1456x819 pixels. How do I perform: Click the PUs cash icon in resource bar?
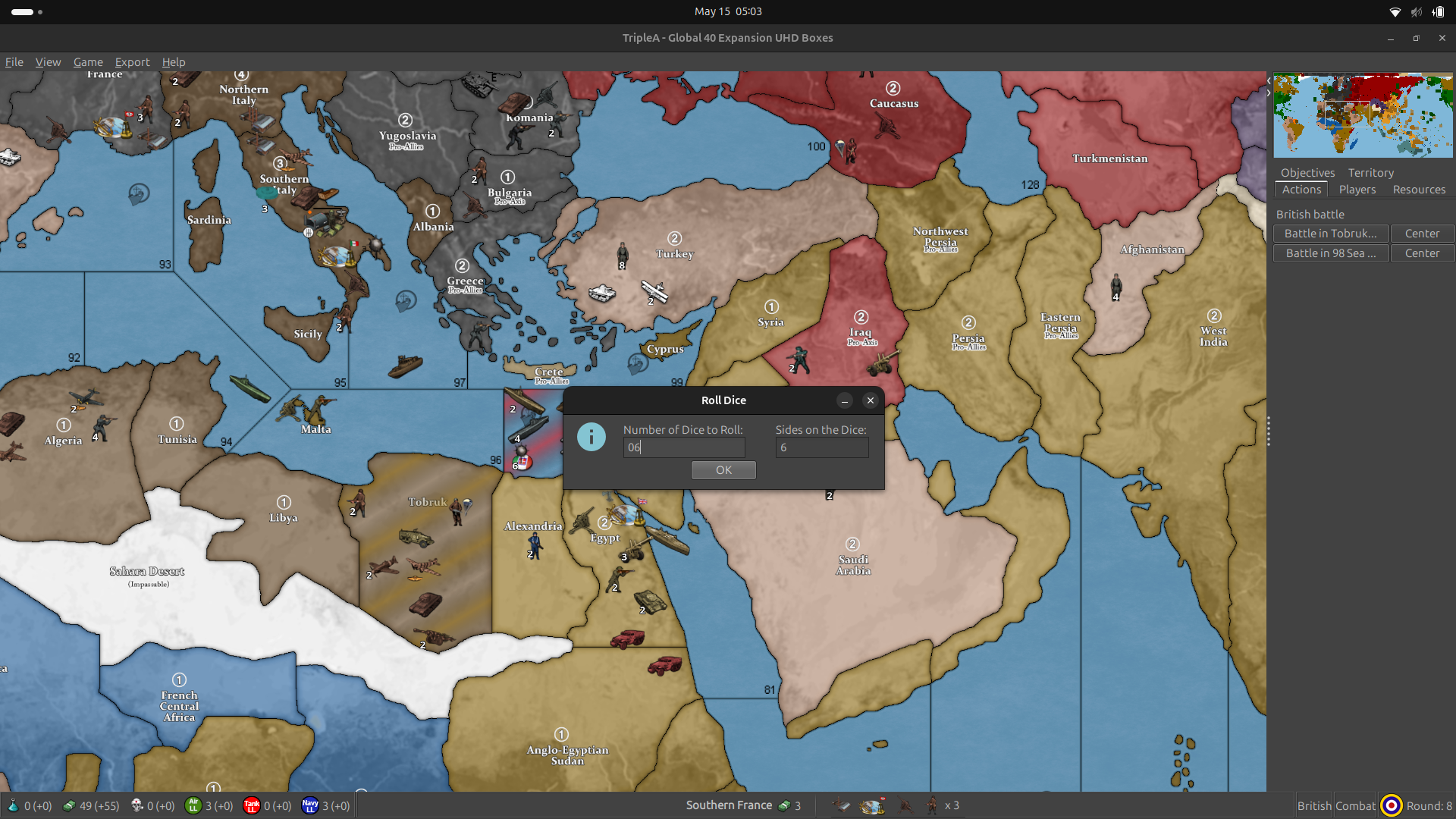point(69,805)
